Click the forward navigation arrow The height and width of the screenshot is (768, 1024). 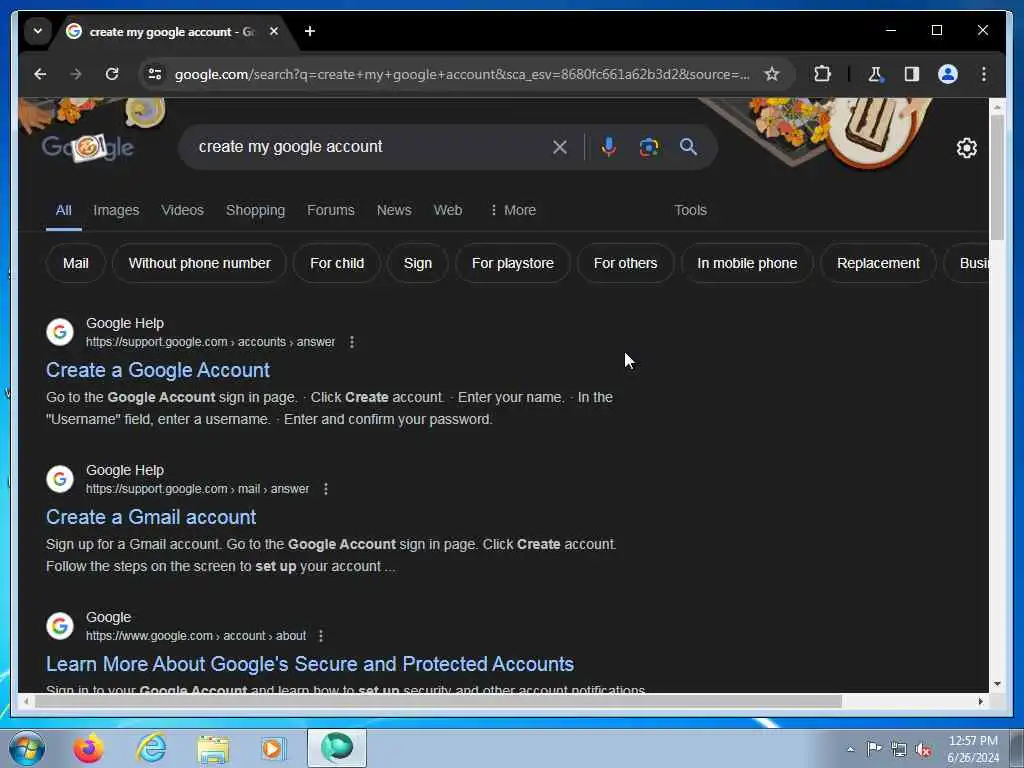pyautogui.click(x=76, y=74)
